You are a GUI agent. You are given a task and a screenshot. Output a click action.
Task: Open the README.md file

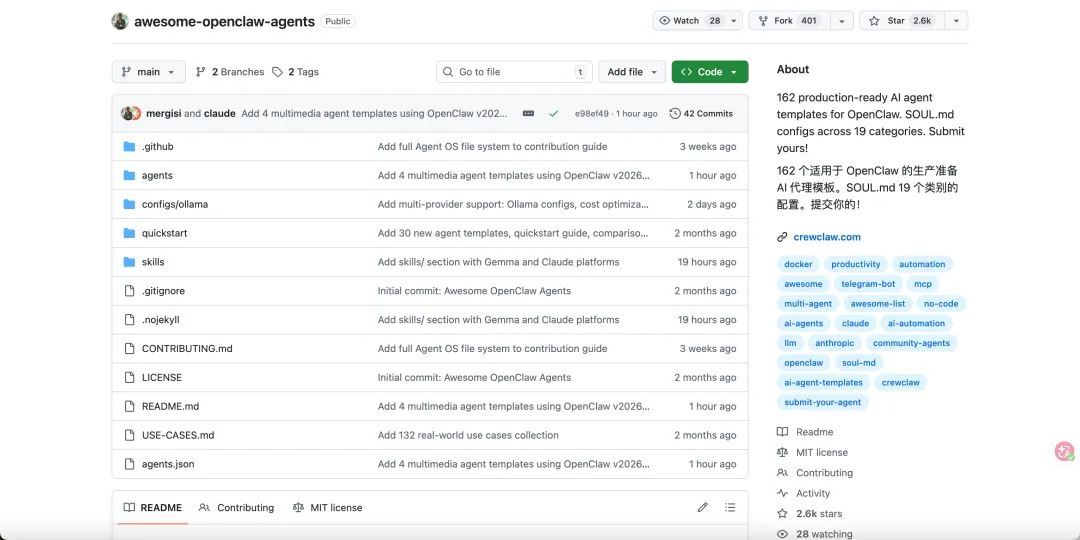pos(170,406)
